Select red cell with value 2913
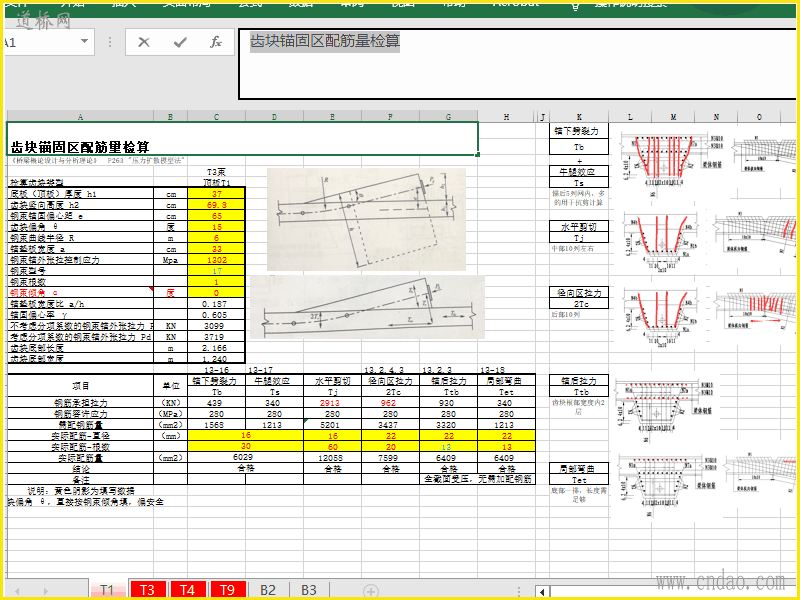This screenshot has height=600, width=800. pos(332,403)
